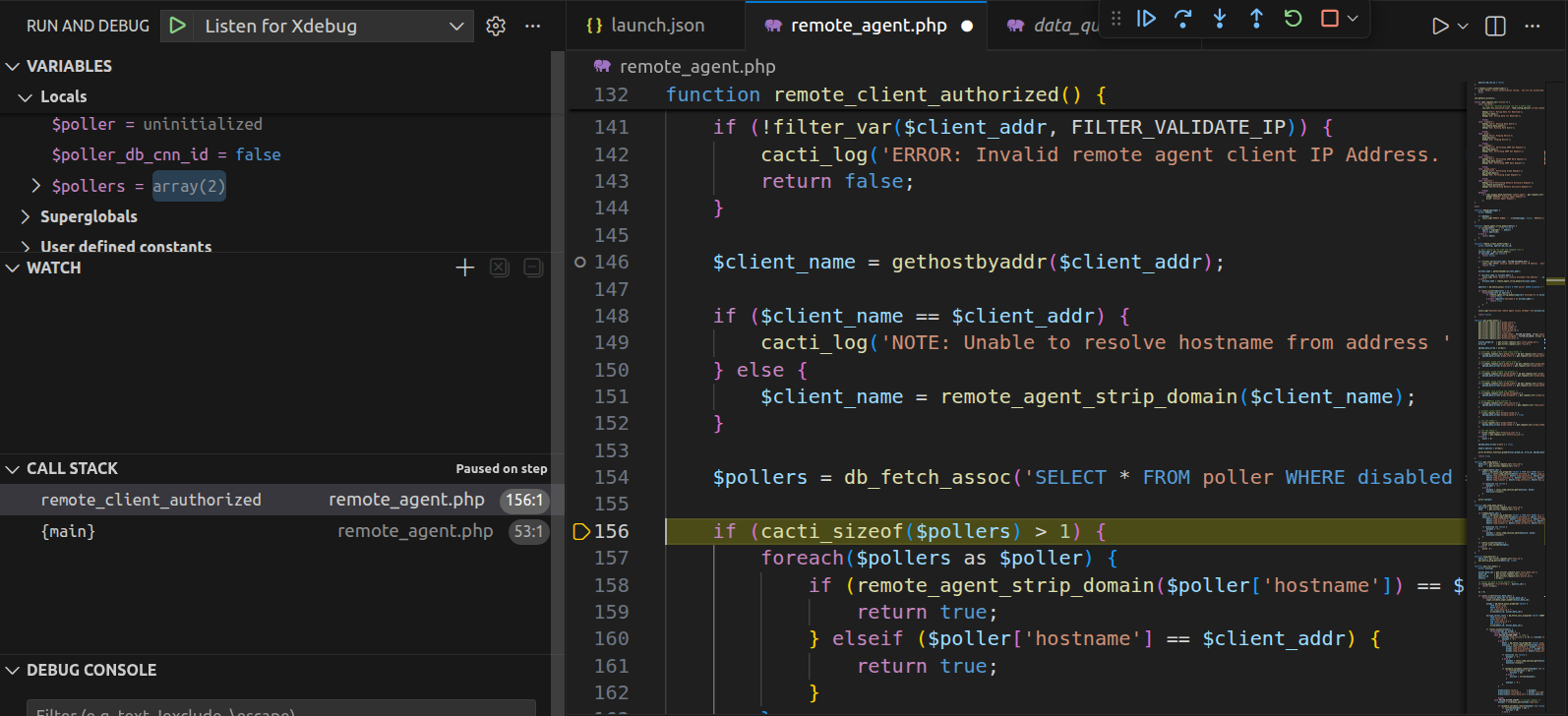Add a new watch expression
Screen dimensions: 1568x716
[x=465, y=268]
